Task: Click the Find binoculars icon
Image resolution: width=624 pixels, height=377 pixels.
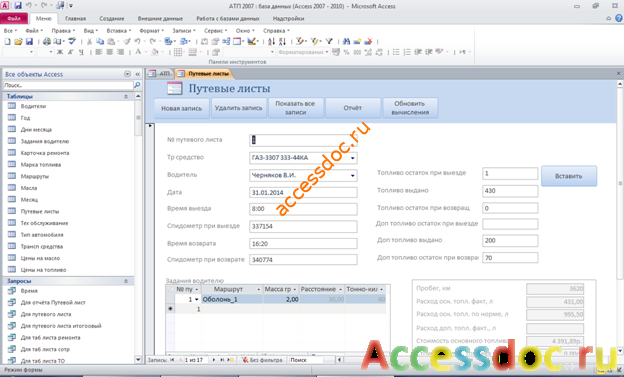Action: click(346, 41)
